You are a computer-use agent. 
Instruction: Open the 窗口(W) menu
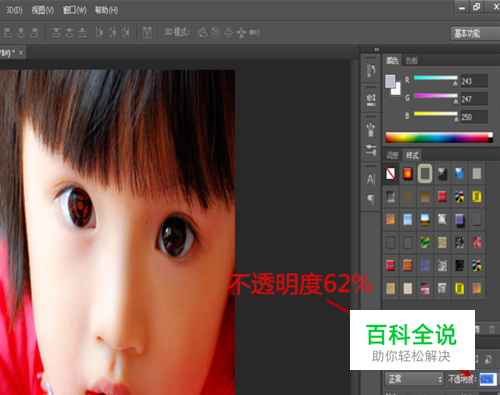[75, 10]
